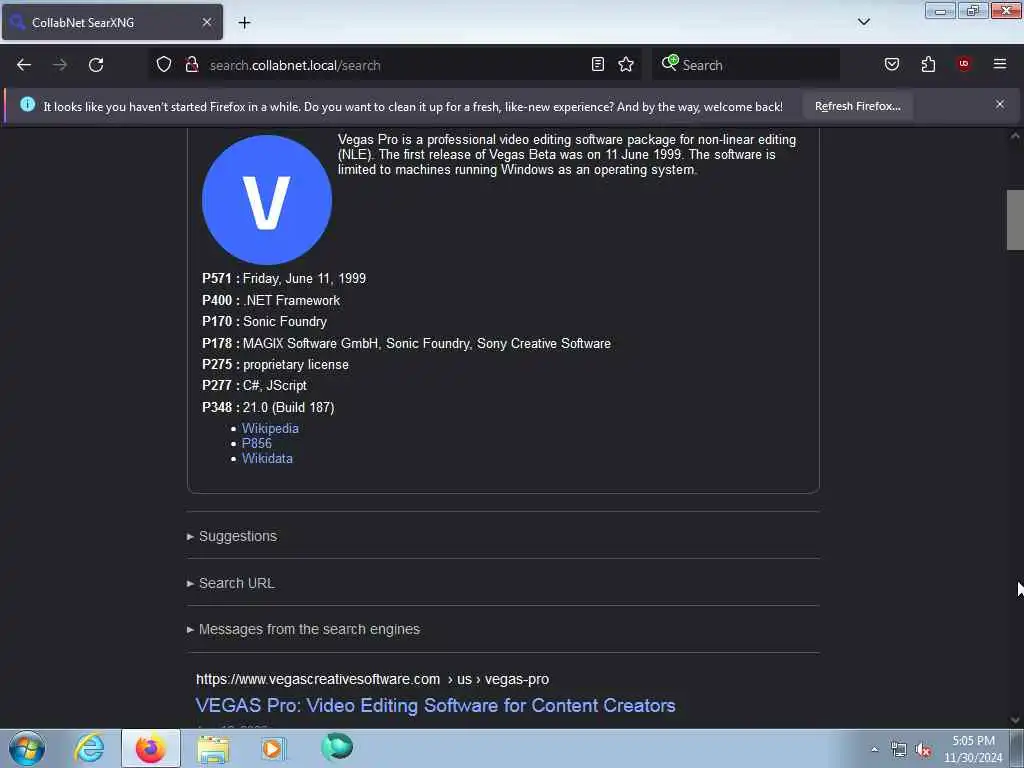Screen dimensions: 1024x768
Task: List all tabs dropdown chevron
Action: 864,22
